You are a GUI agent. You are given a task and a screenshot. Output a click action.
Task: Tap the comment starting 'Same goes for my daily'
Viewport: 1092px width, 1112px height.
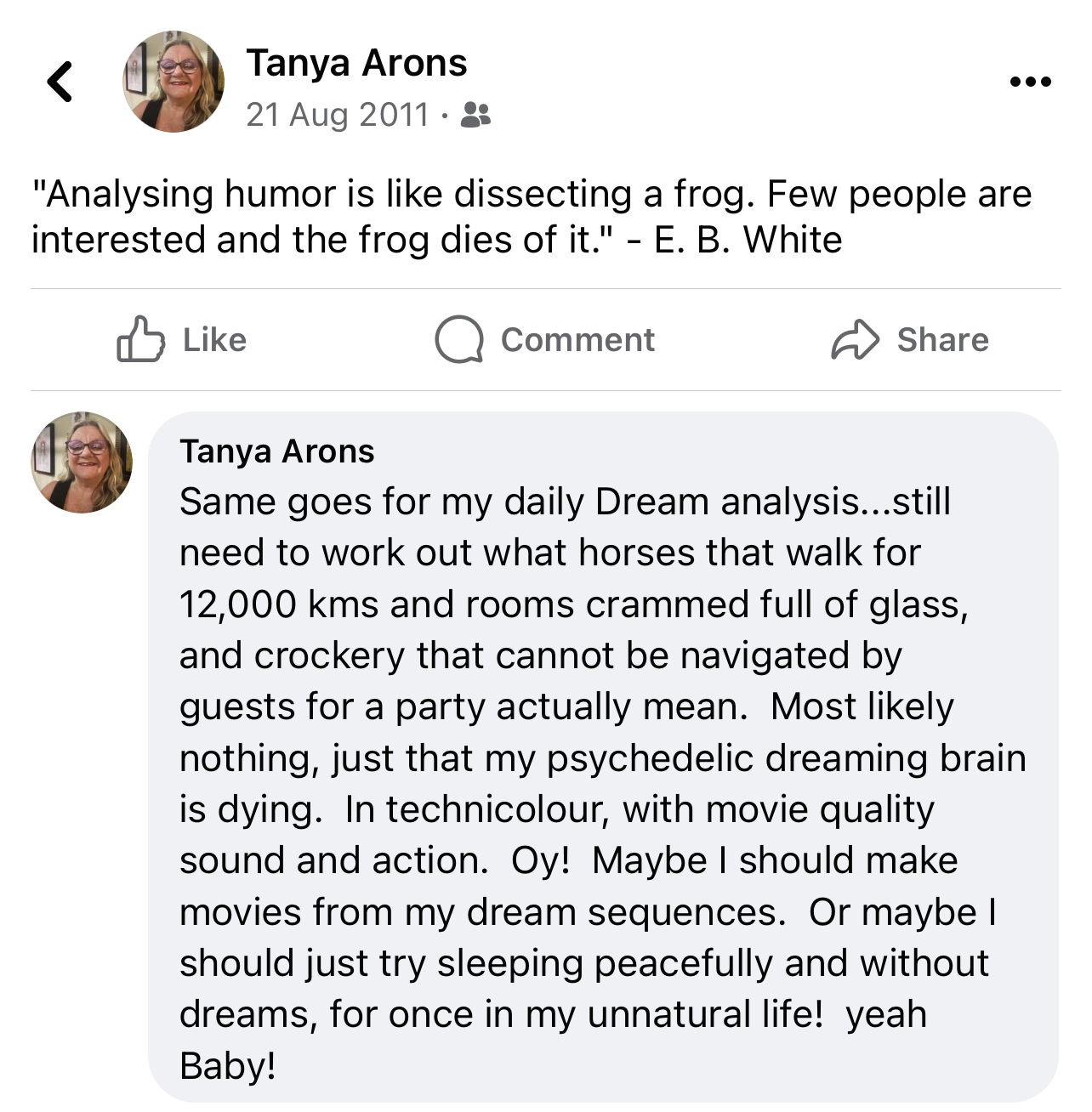[603, 757]
